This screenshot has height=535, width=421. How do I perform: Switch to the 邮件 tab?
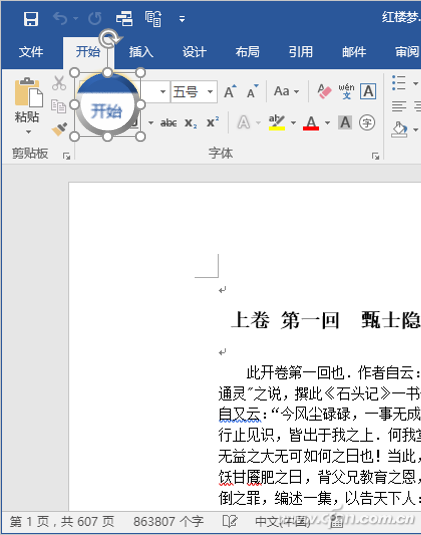354,52
